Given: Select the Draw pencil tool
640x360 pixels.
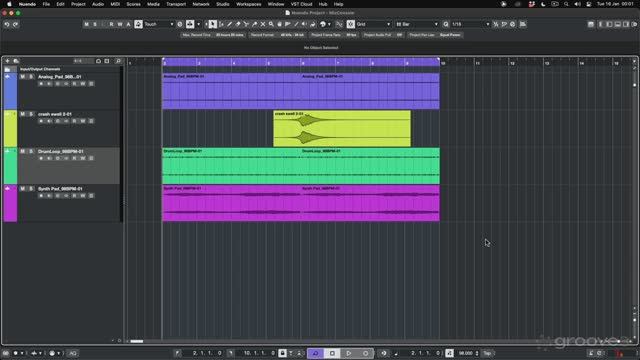Looking at the screenshot, I should (229, 24).
